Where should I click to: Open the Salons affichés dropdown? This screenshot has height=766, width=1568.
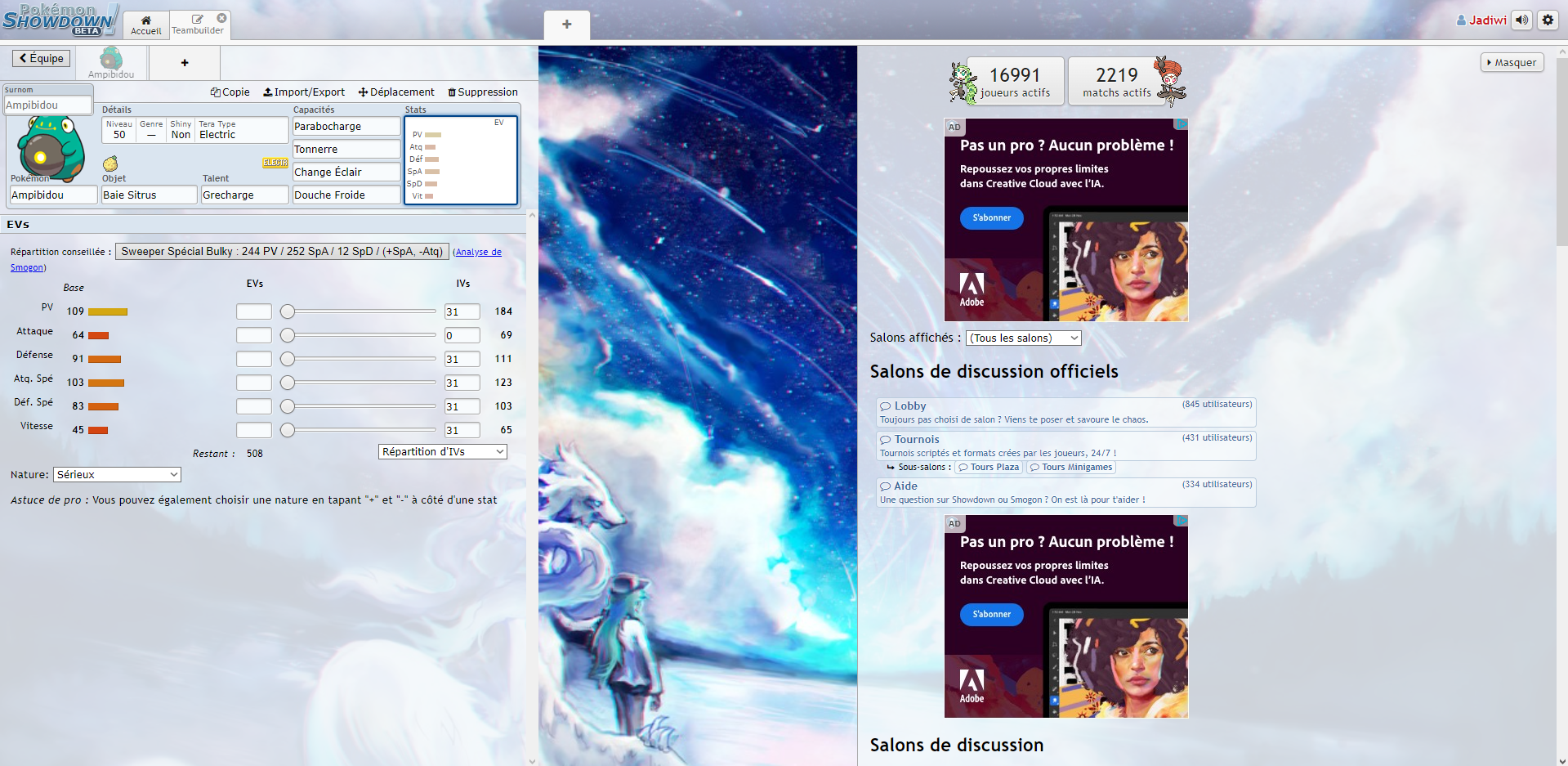point(1024,338)
